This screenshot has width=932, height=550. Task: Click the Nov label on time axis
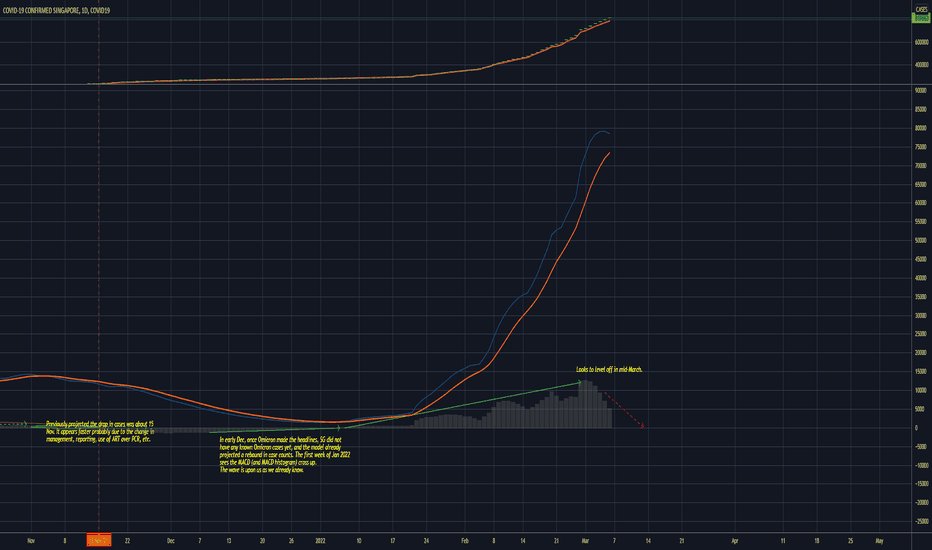31,541
